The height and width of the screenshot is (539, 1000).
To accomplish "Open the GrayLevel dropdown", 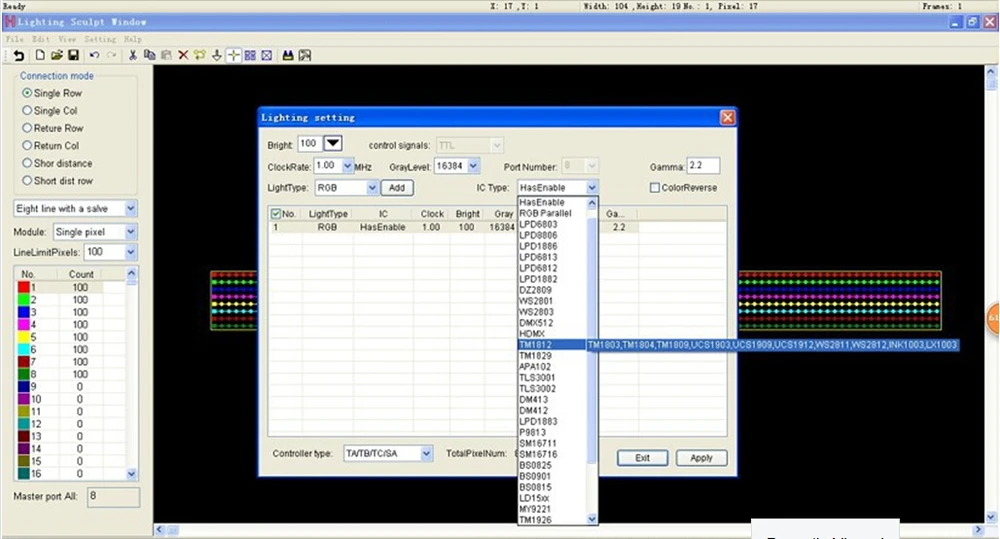I will (x=473, y=166).
